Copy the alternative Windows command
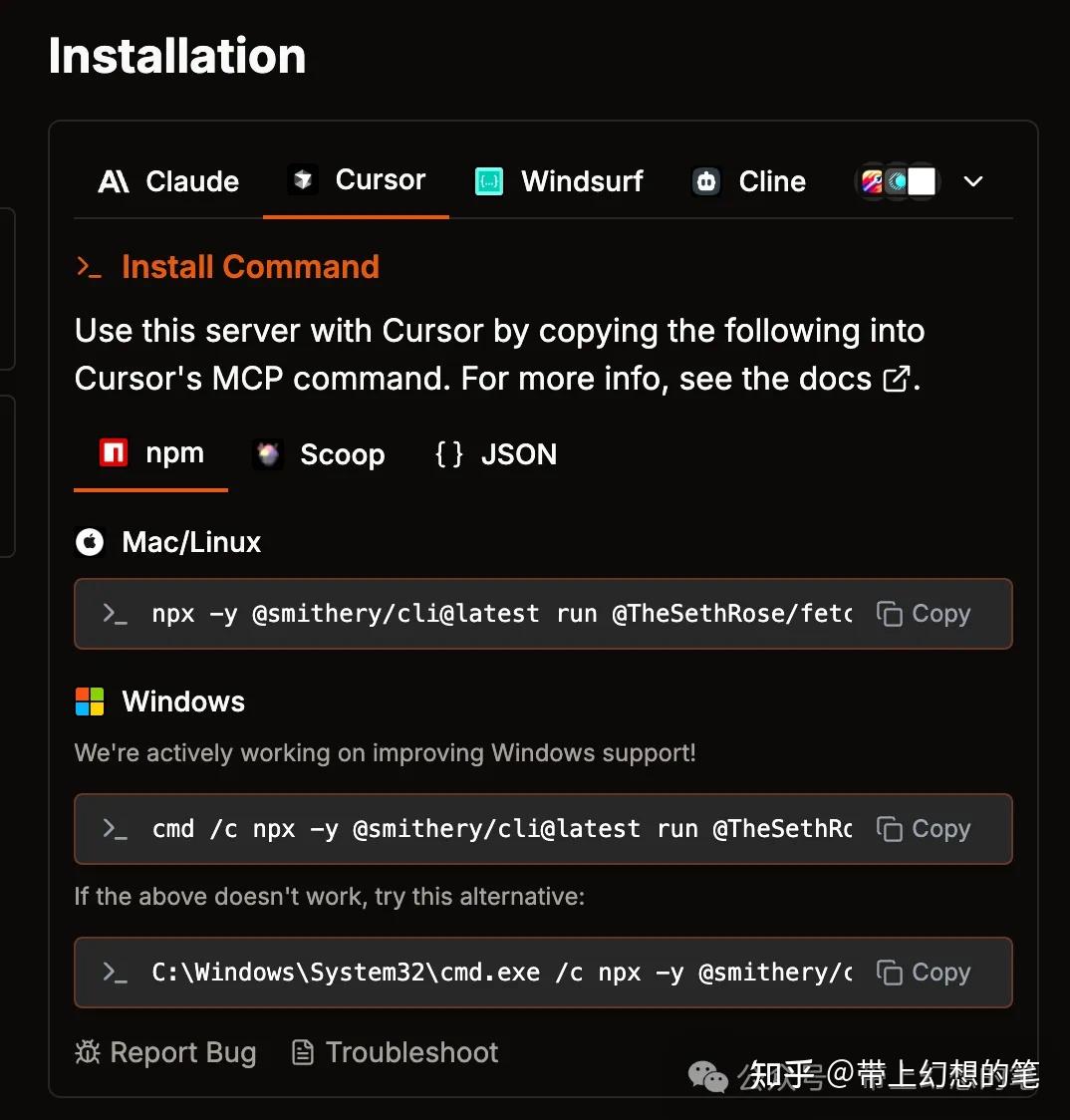Image resolution: width=1070 pixels, height=1120 pixels. click(x=924, y=973)
